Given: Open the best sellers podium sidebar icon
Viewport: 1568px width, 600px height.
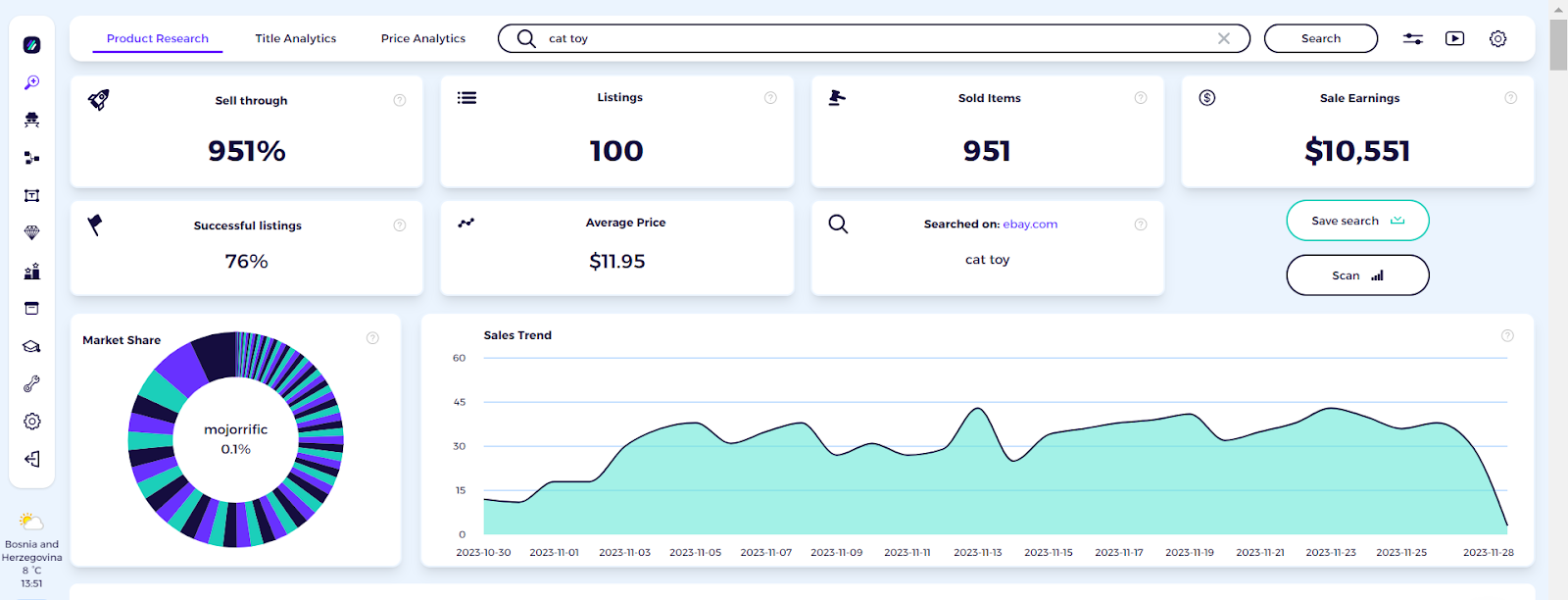Looking at the screenshot, I should [31, 271].
